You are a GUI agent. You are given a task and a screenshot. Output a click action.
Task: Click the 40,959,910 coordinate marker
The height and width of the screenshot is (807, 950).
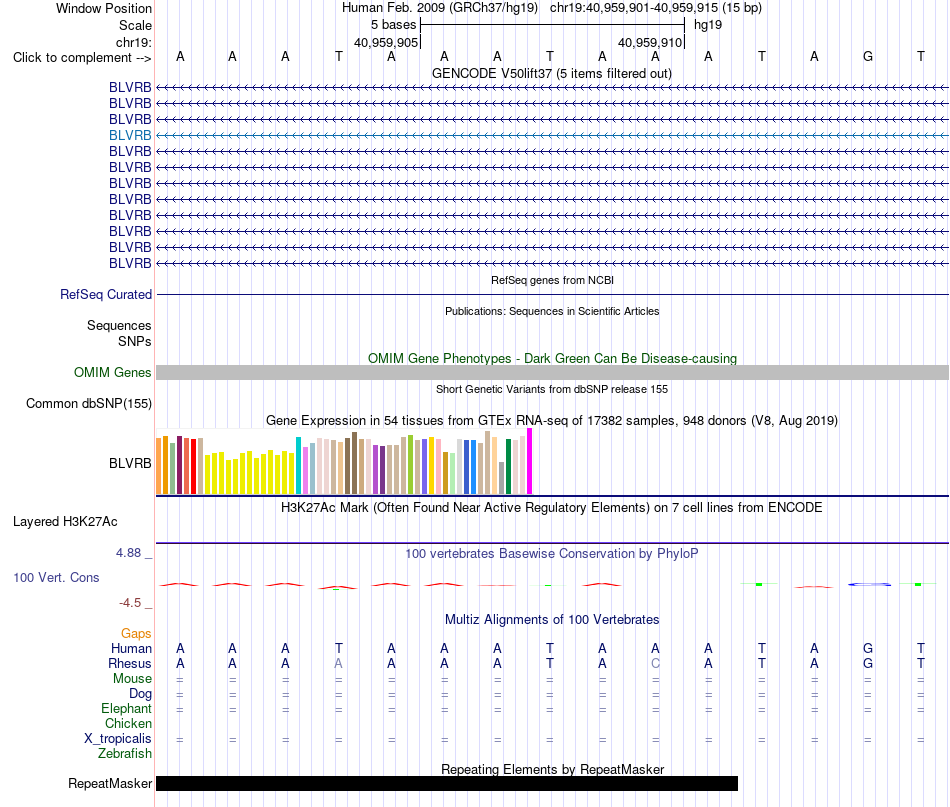coord(650,42)
